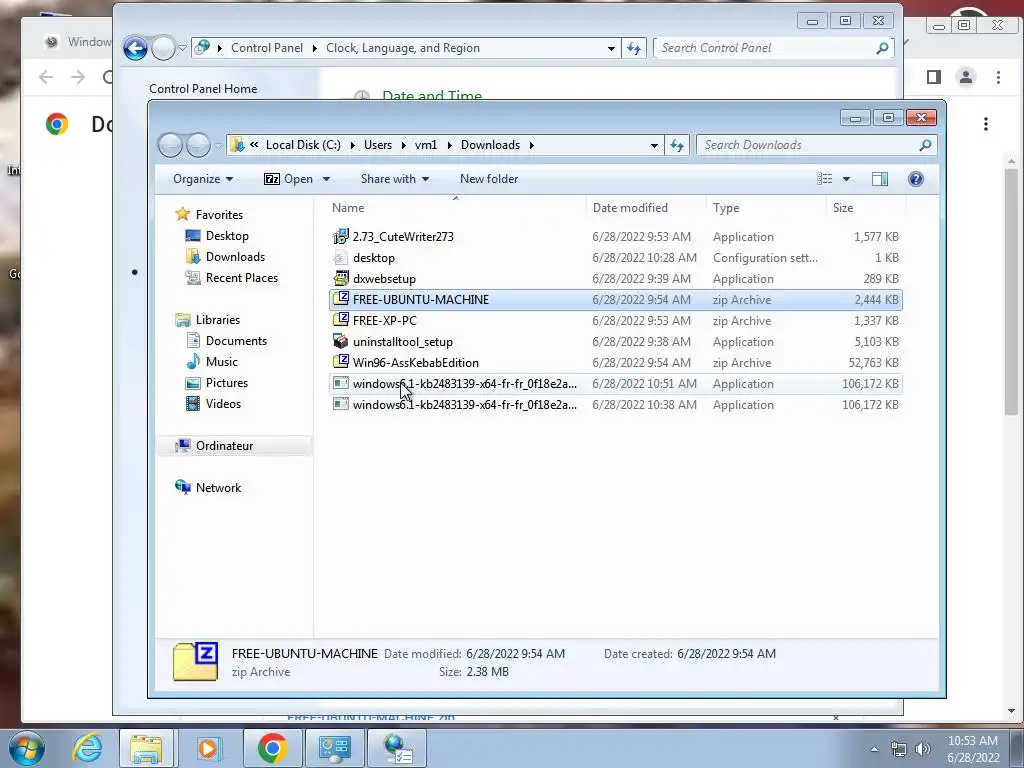Toggle Chrome side panel icon
This screenshot has width=1024, height=768.
(x=933, y=77)
